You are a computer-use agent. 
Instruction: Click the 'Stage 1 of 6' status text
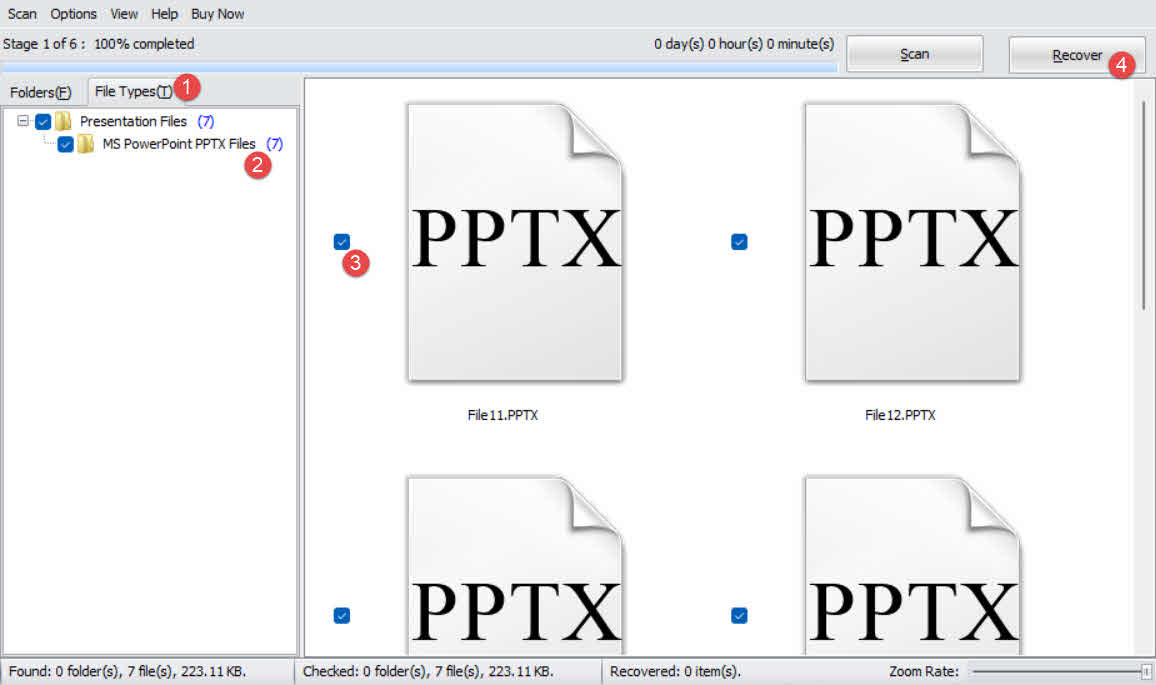[x=98, y=44]
